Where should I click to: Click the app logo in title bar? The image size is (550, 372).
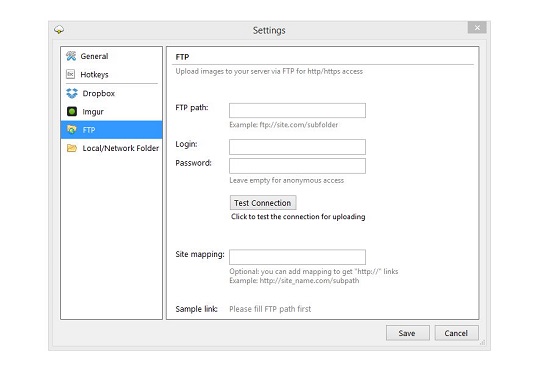click(59, 30)
